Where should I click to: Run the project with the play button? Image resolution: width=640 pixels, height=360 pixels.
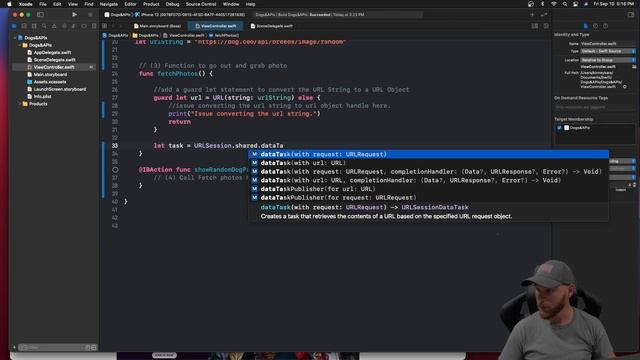click(x=74, y=15)
